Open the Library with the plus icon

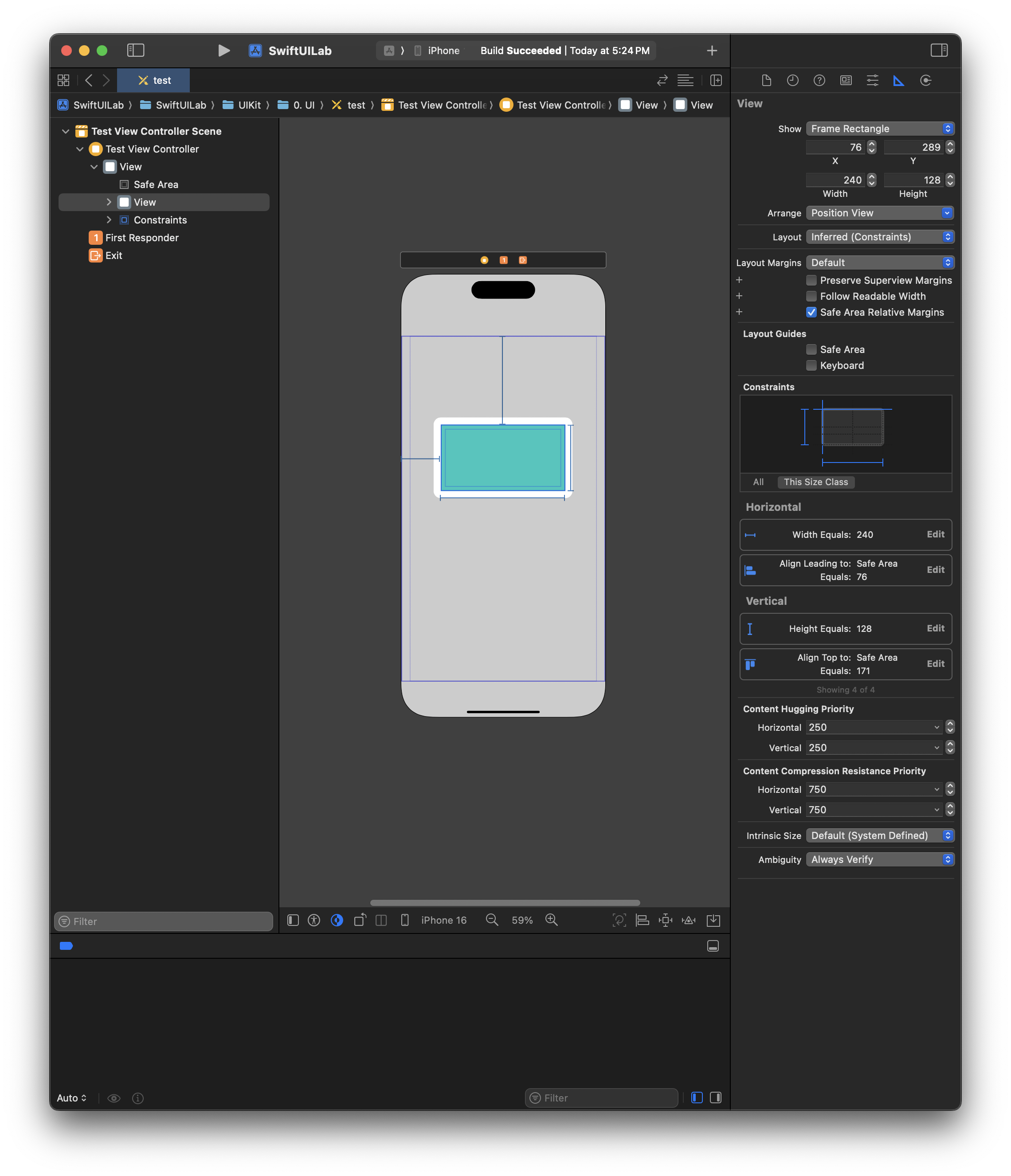[712, 51]
